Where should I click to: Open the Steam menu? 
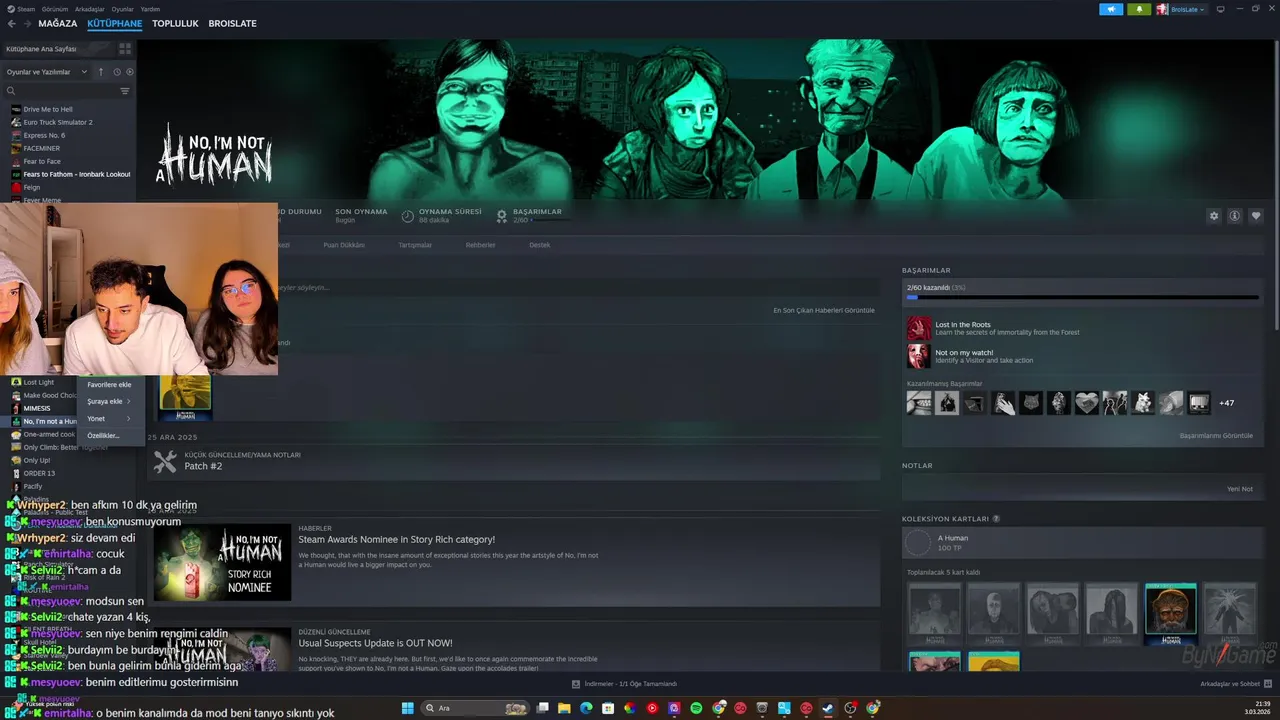[22, 9]
